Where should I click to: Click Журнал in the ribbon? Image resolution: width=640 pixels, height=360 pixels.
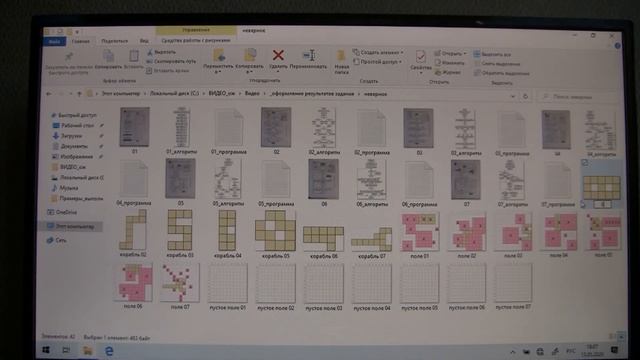coord(448,72)
